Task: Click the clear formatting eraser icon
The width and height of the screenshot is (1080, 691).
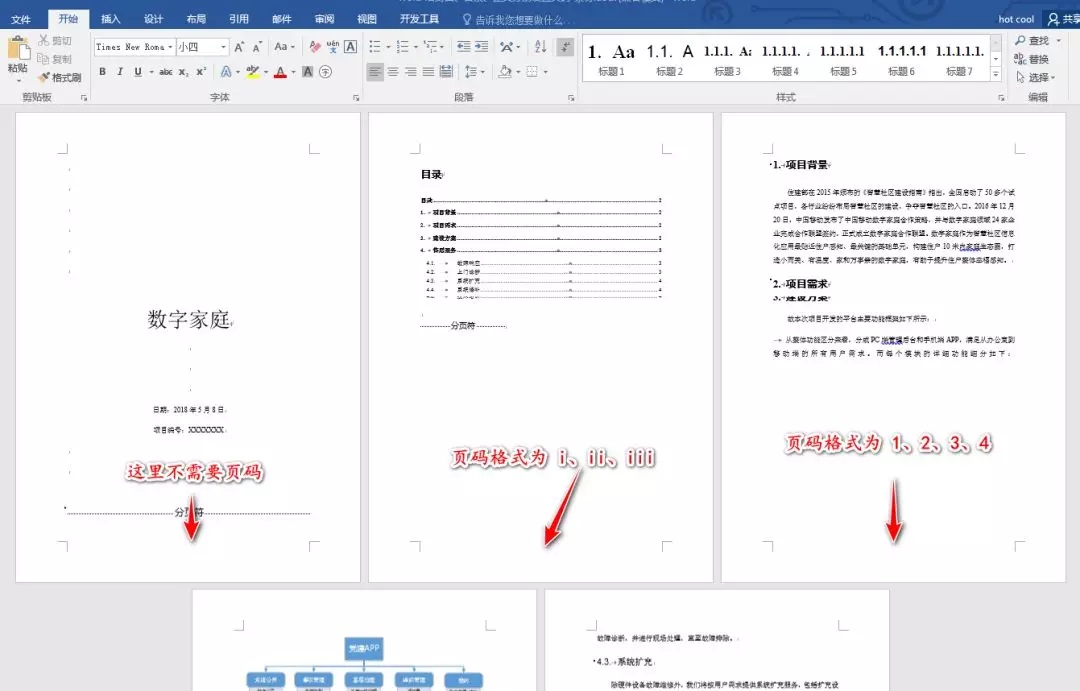Action: 315,47
